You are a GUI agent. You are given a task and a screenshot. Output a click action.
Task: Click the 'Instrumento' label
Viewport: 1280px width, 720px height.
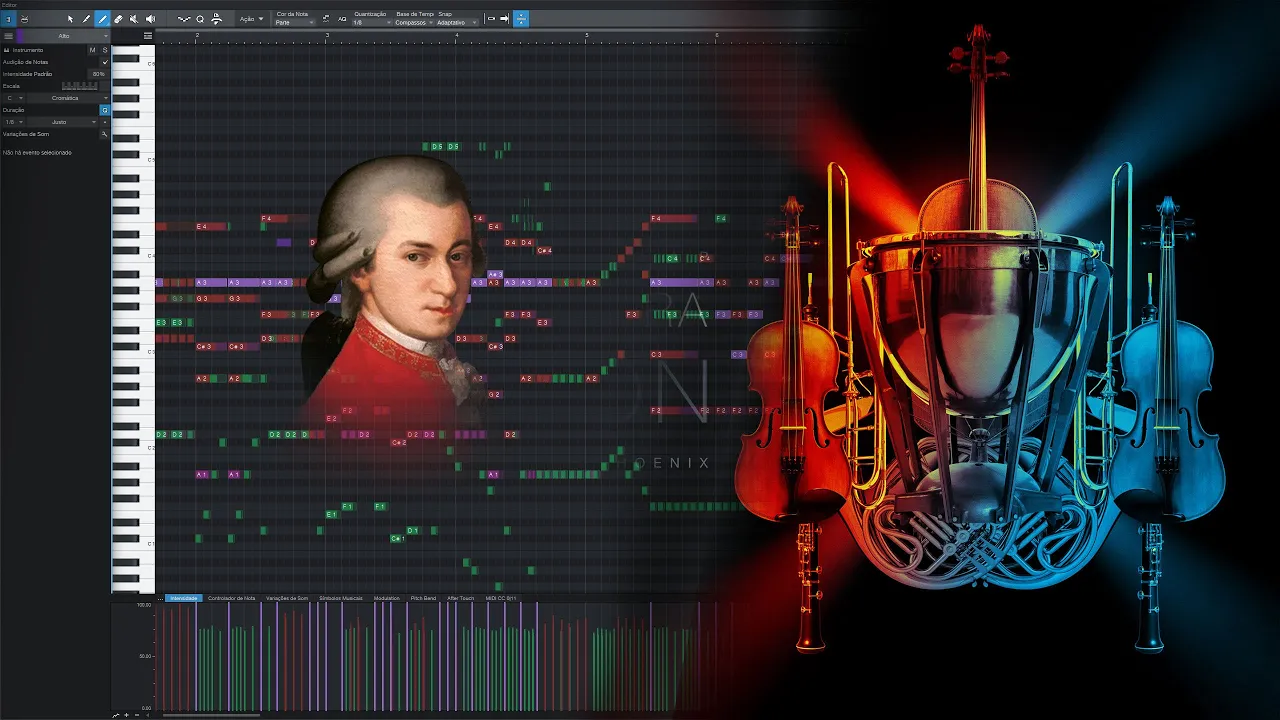tap(28, 50)
